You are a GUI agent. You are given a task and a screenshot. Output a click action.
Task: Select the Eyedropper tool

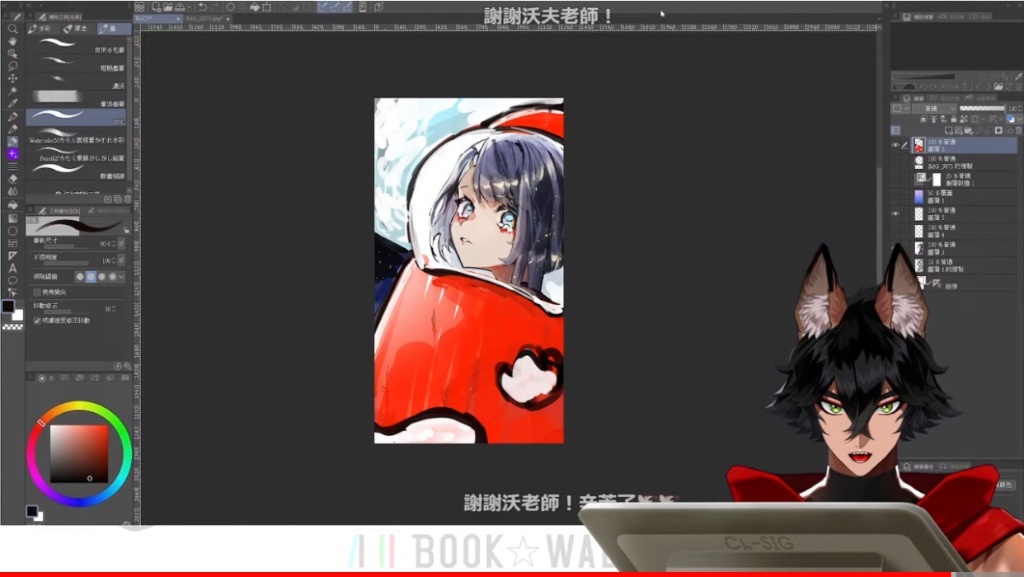(x=12, y=103)
